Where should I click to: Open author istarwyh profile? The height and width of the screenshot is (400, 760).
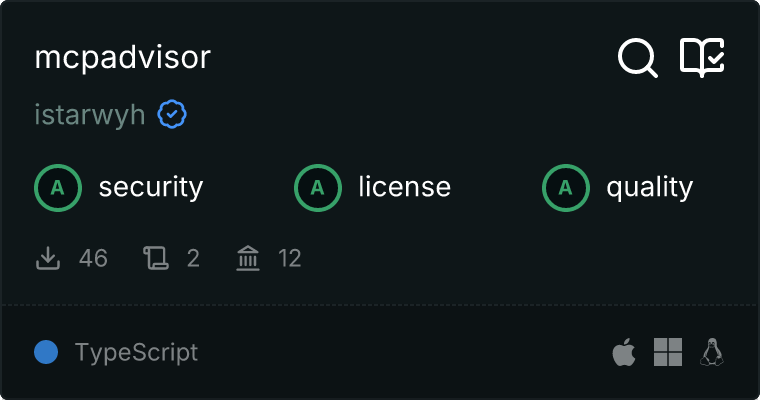point(90,115)
